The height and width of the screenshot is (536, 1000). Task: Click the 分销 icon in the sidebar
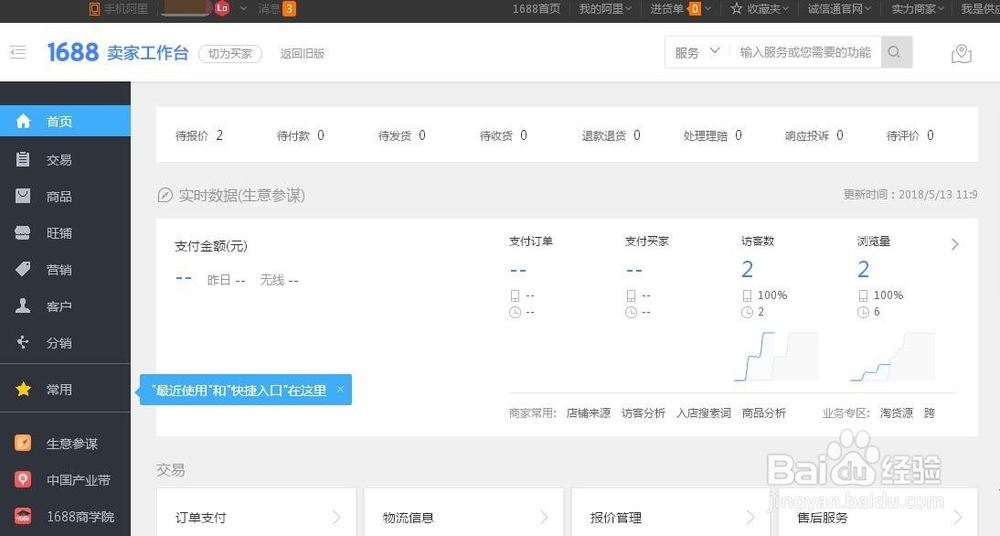coord(23,343)
